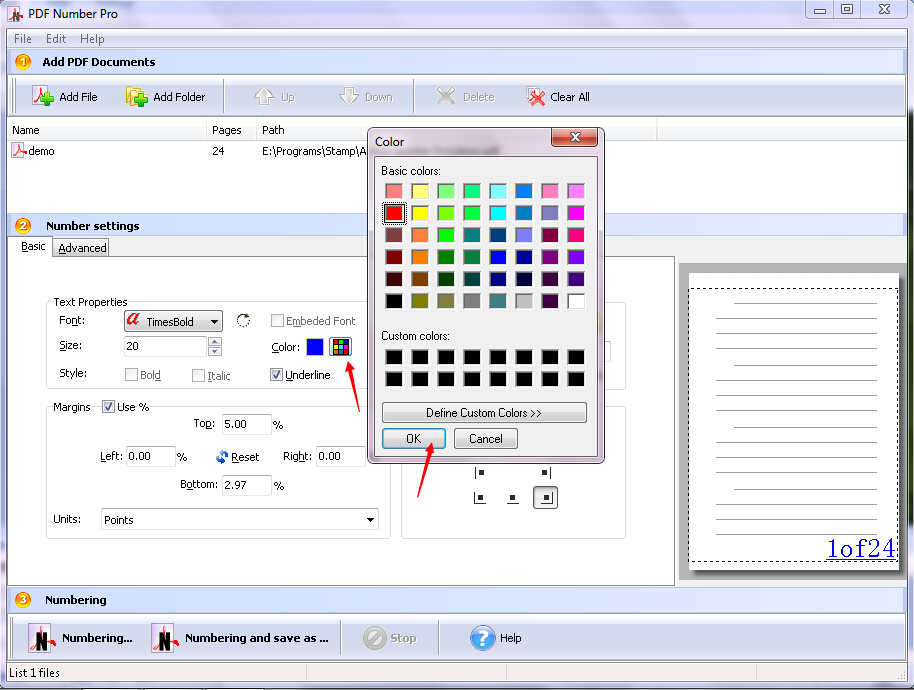Viewport: 914px width, 690px height.
Task: Click the font Size input field
Action: [166, 346]
